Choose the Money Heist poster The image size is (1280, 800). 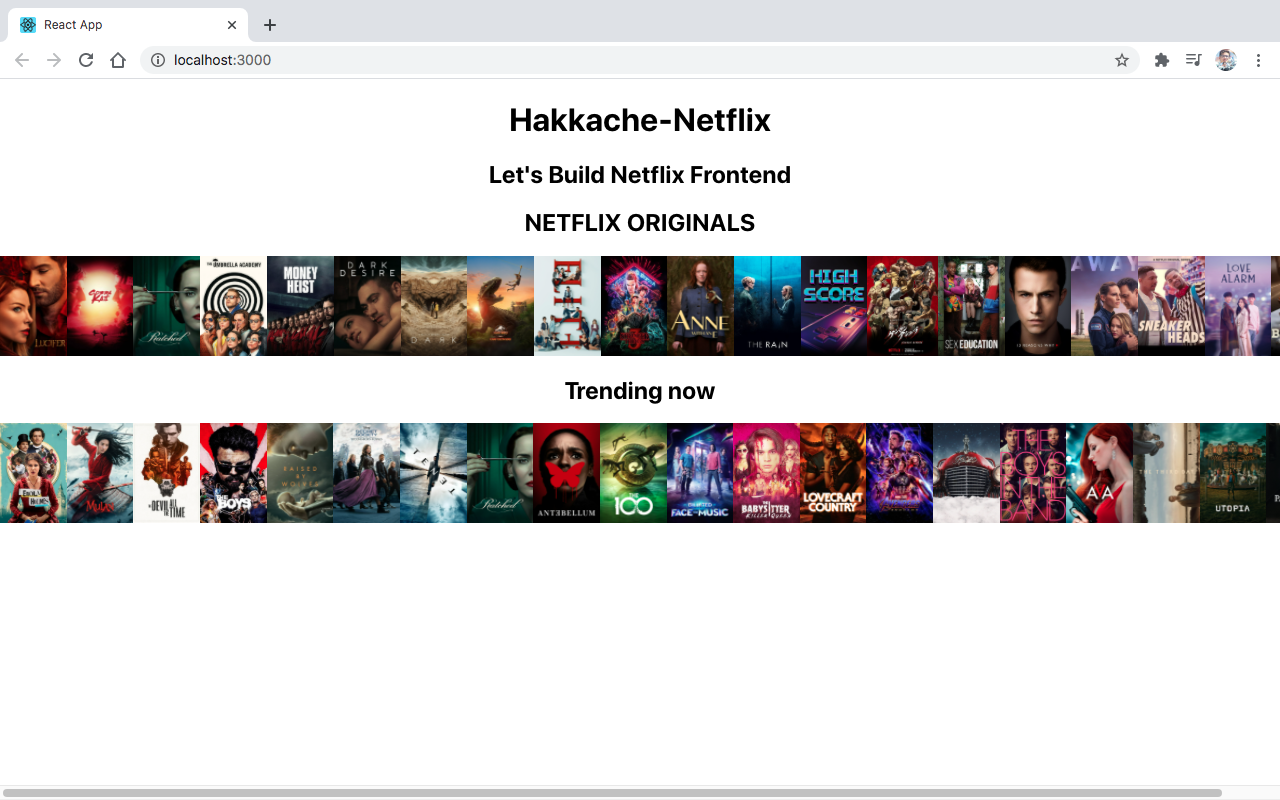click(x=300, y=306)
